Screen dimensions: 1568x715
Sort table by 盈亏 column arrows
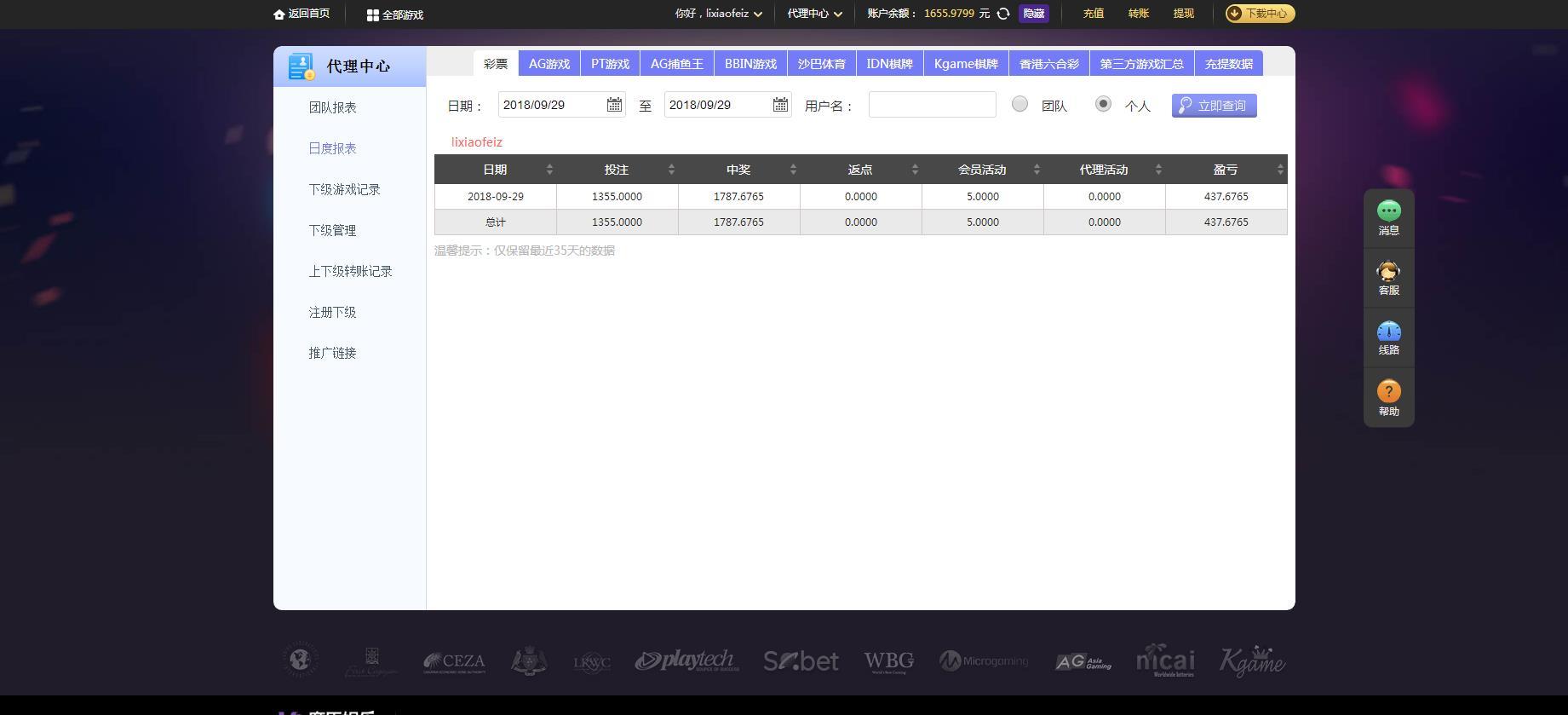[x=1280, y=170]
